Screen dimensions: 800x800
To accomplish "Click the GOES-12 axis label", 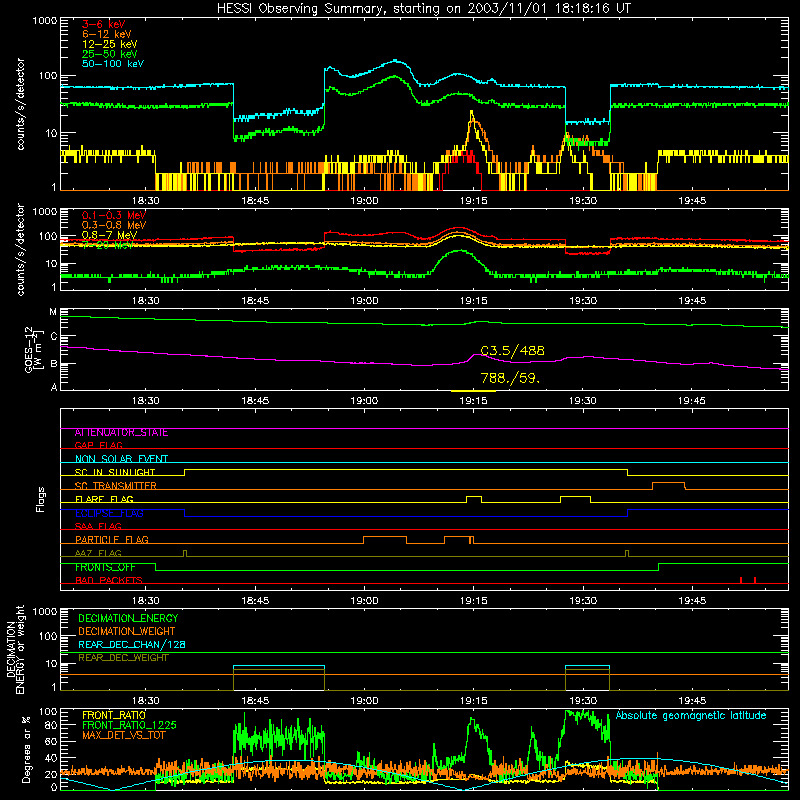I will click(x=32, y=349).
